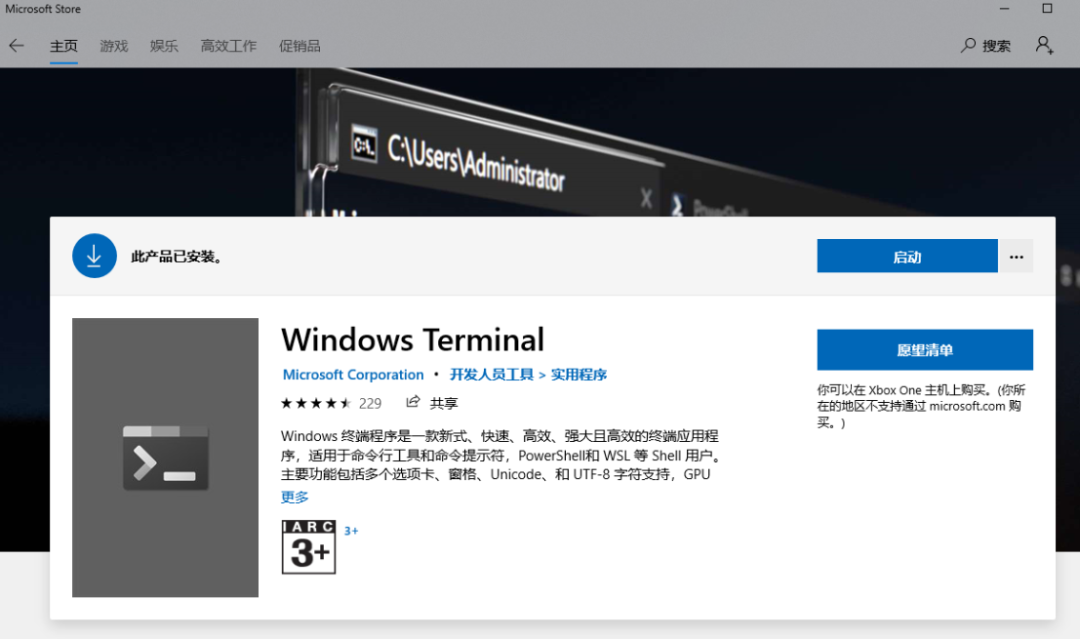Open the 促销品 section
Image resolution: width=1080 pixels, height=639 pixels.
[300, 45]
